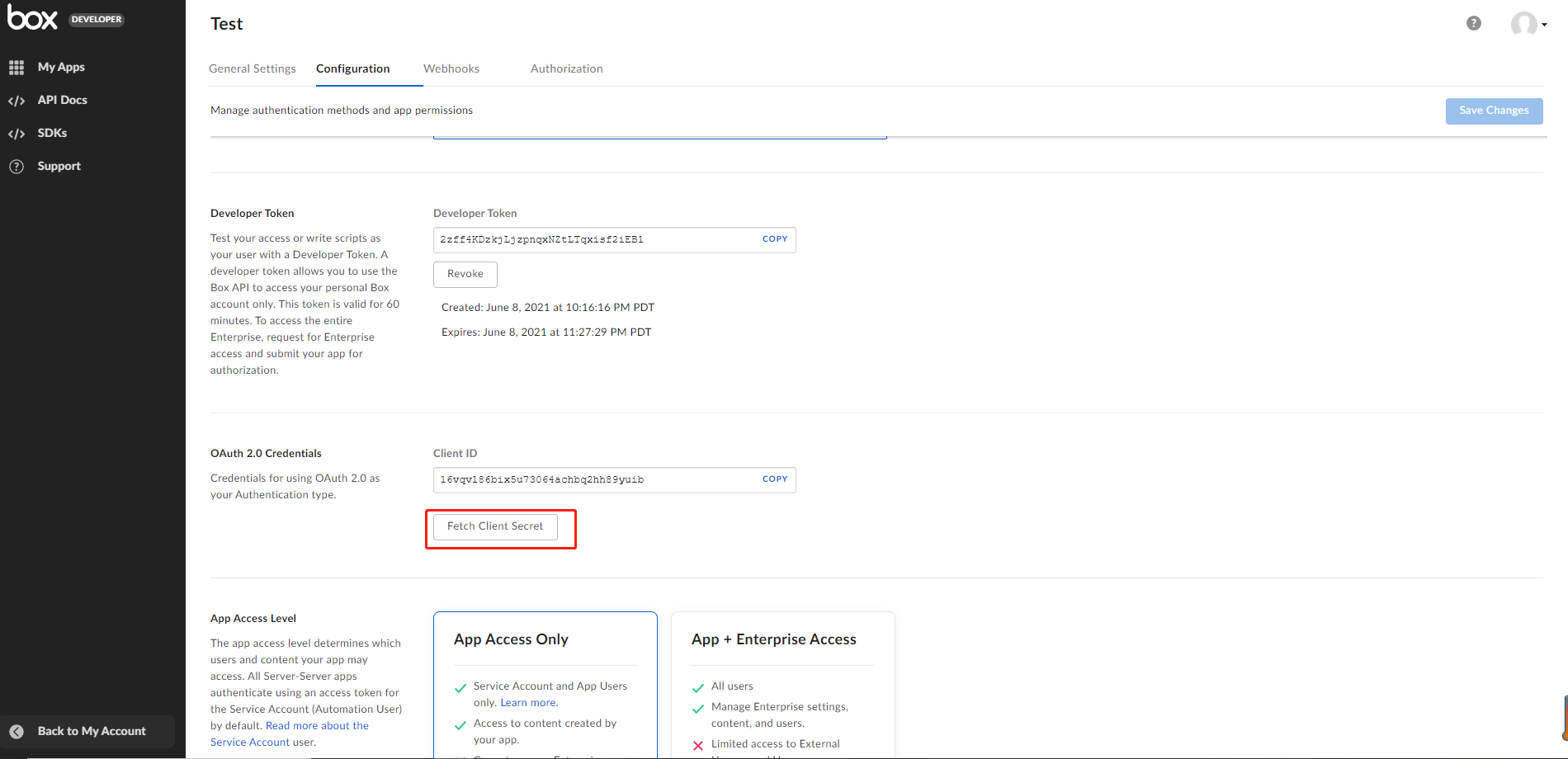
Task: Copy the Client ID value
Action: tap(774, 479)
